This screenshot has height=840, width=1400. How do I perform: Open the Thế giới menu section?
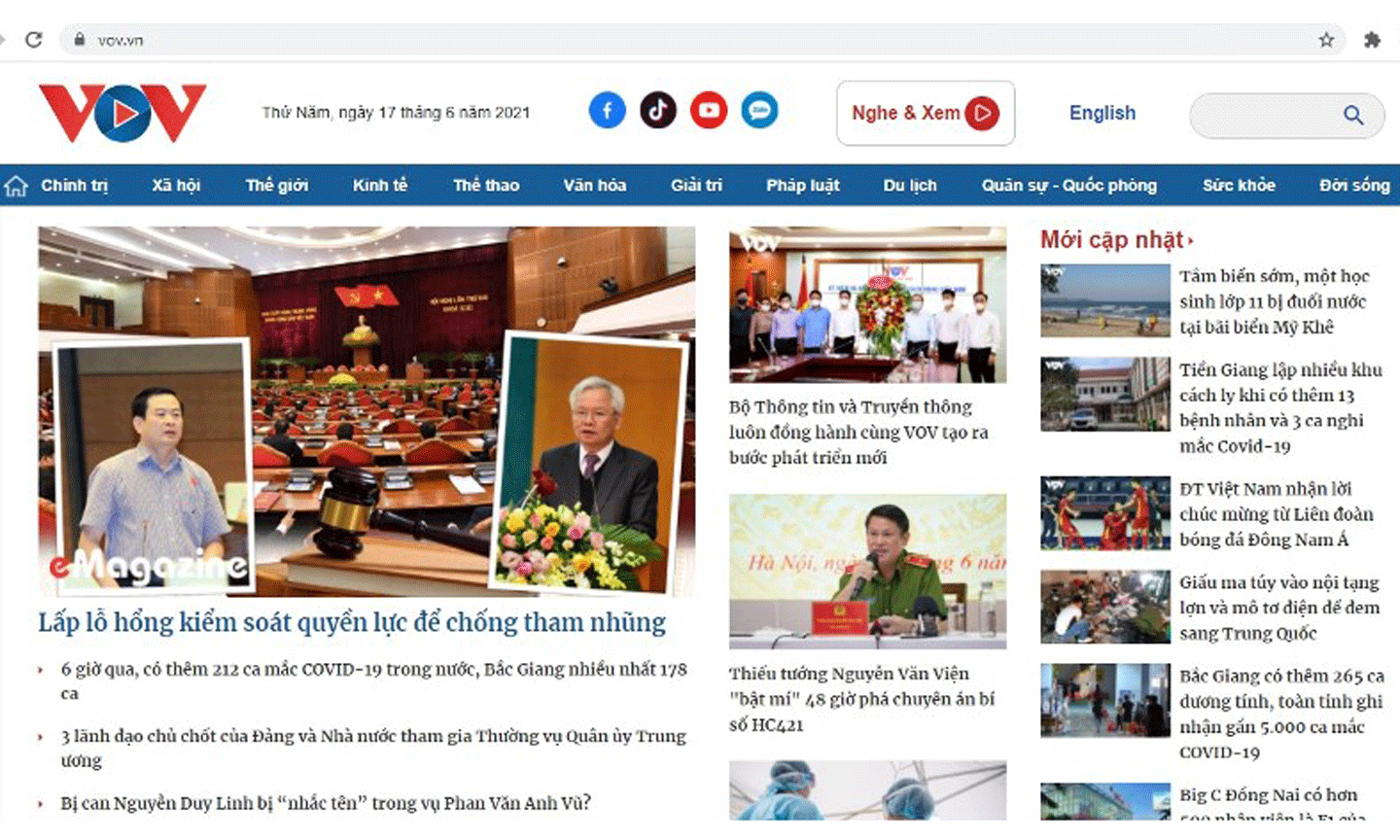tap(277, 185)
